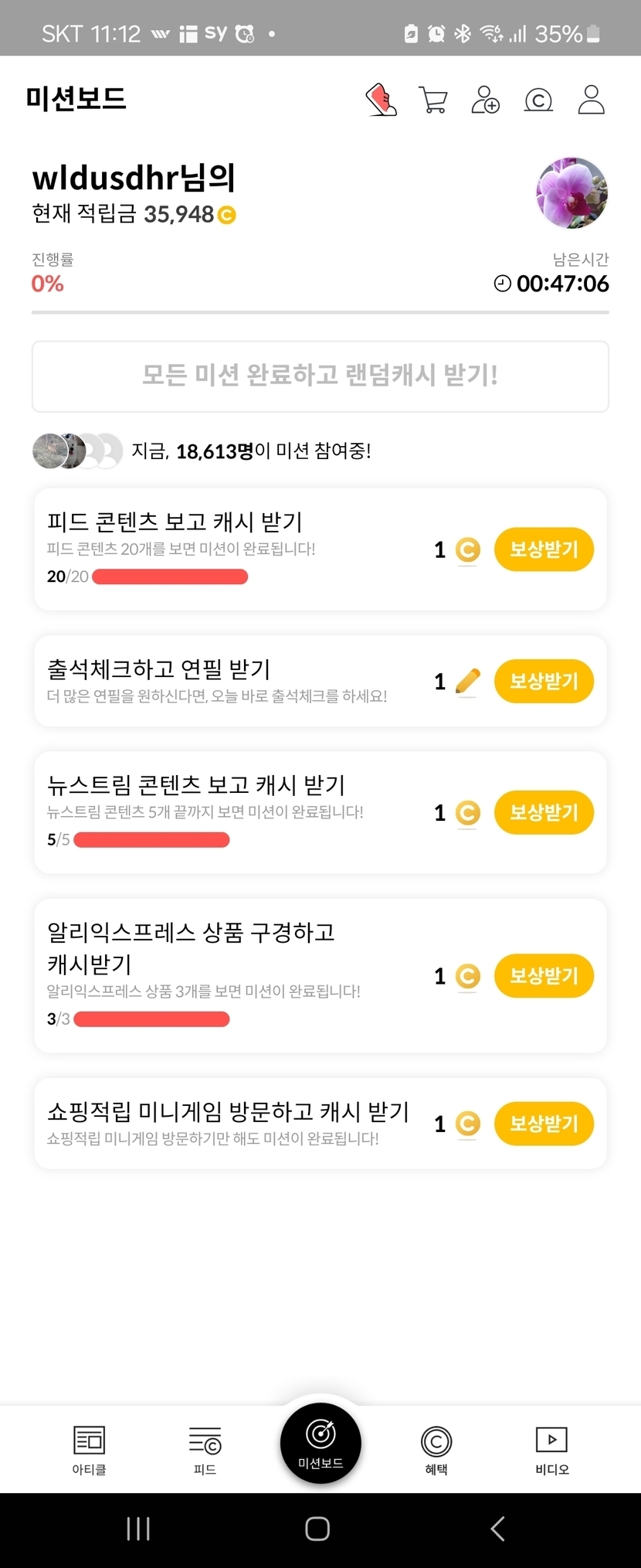Viewport: 641px width, 1568px height.
Task: Click the 피드 콘텐츠 20/20 progress bar
Action: click(170, 577)
